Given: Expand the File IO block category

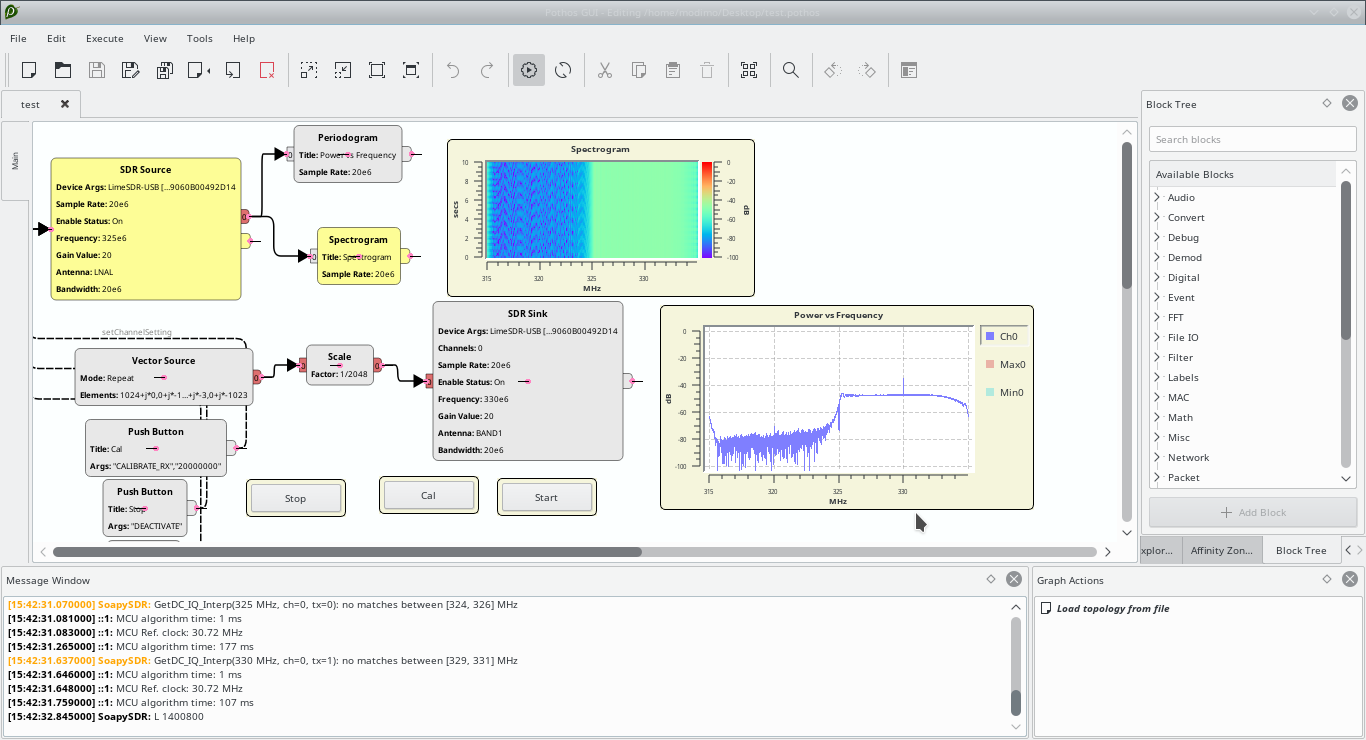Looking at the screenshot, I should click(1157, 337).
